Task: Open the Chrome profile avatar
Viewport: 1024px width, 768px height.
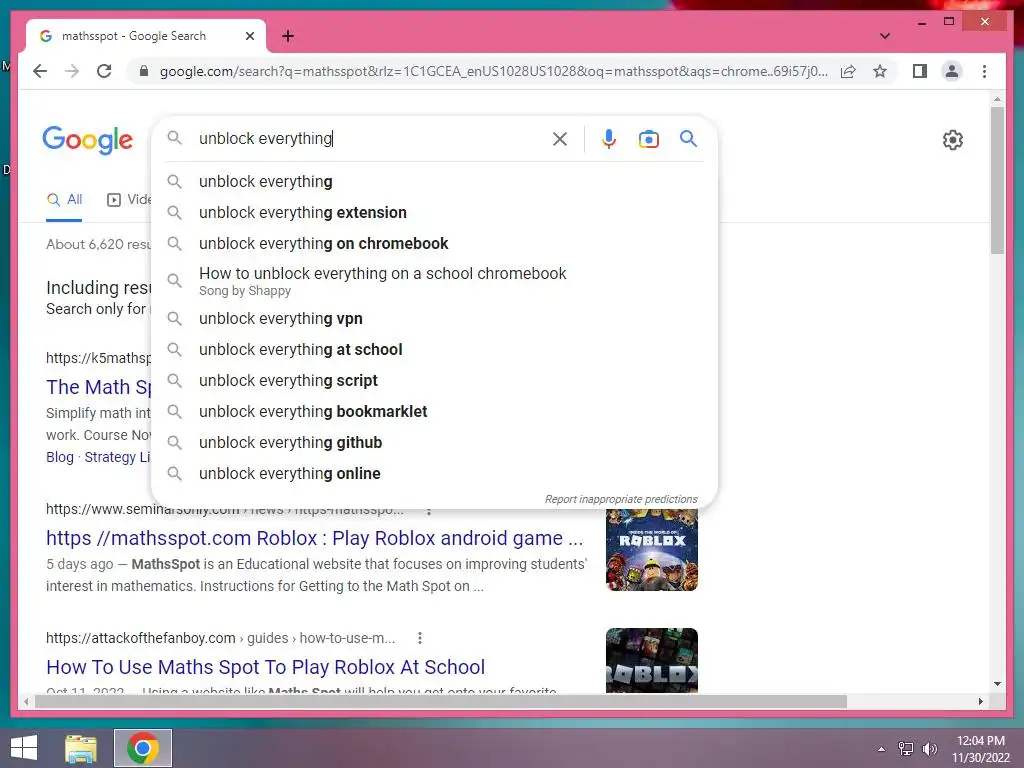Action: pyautogui.click(x=952, y=71)
